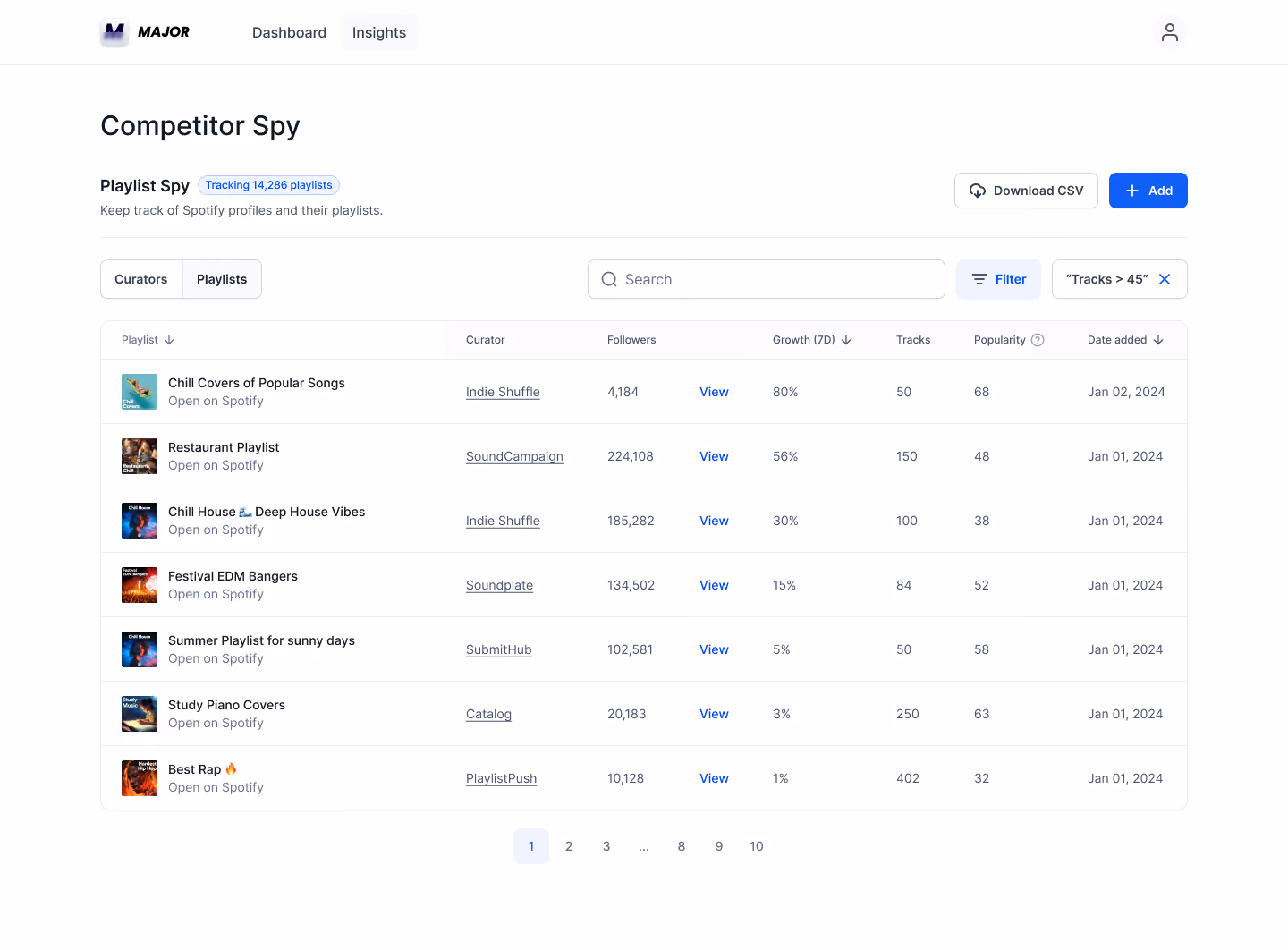View followers for Summer Playlist
Viewport: 1288px width, 950px height.
[x=714, y=649]
